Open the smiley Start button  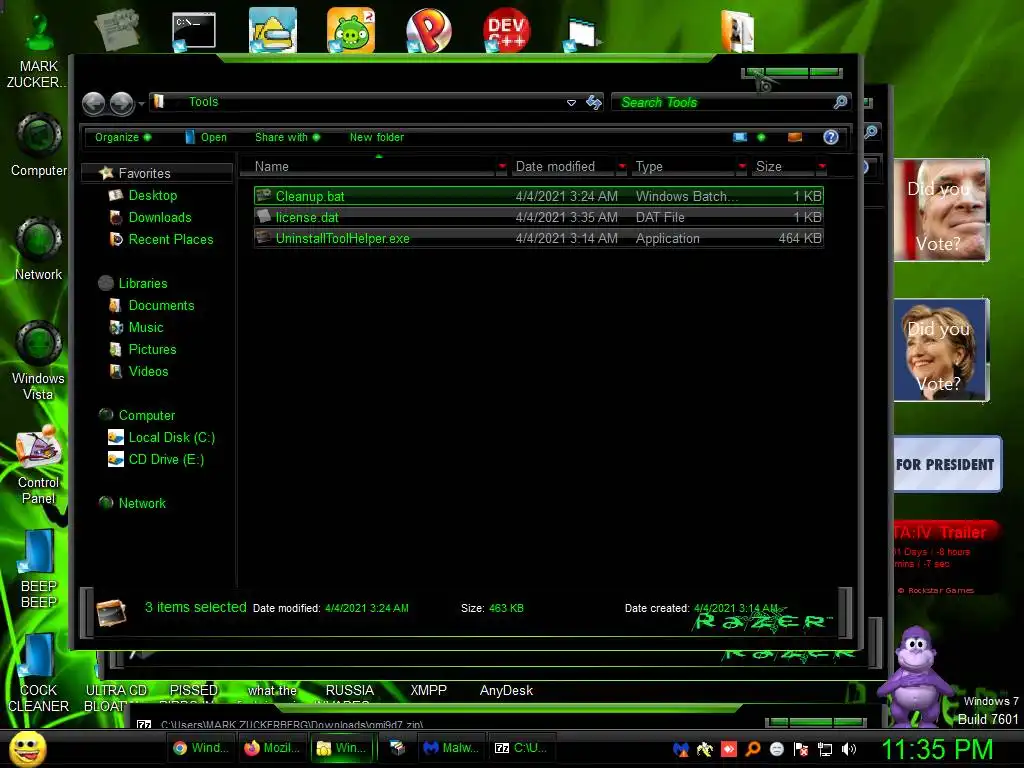point(28,748)
